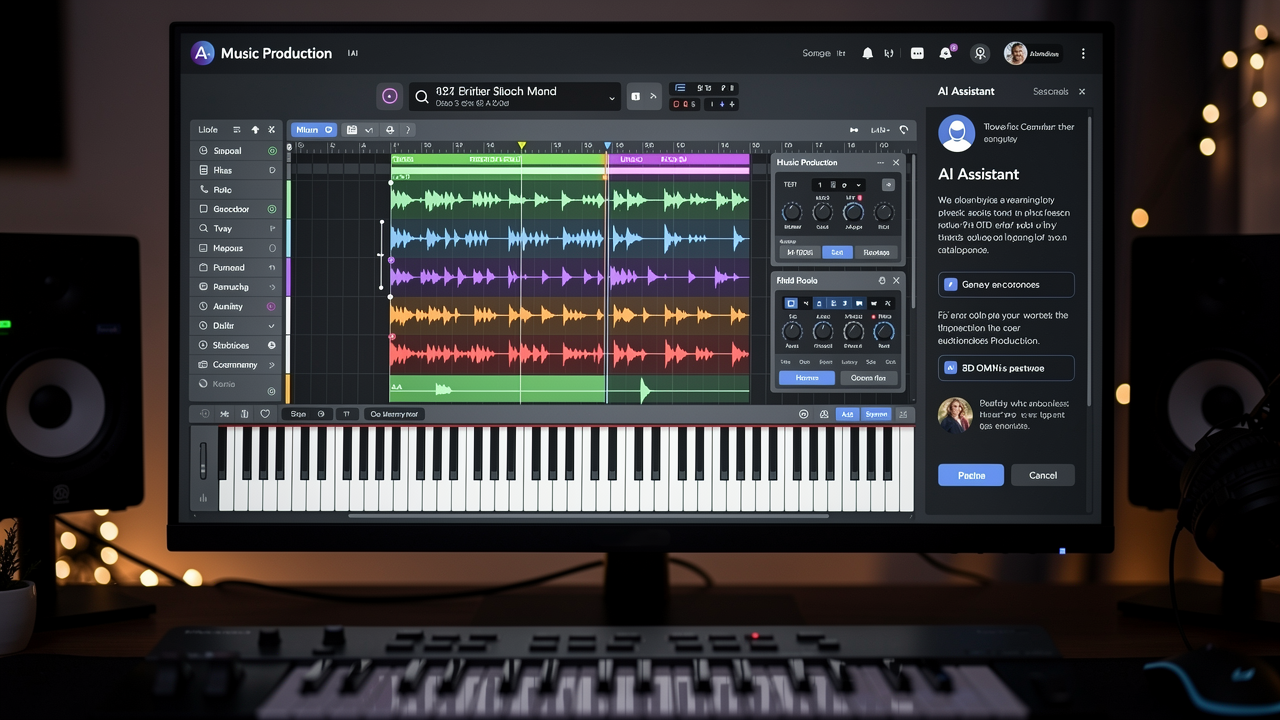The width and height of the screenshot is (1280, 720).
Task: Select the first highlighted mode icon in Fldd Poolo
Action: 791,303
